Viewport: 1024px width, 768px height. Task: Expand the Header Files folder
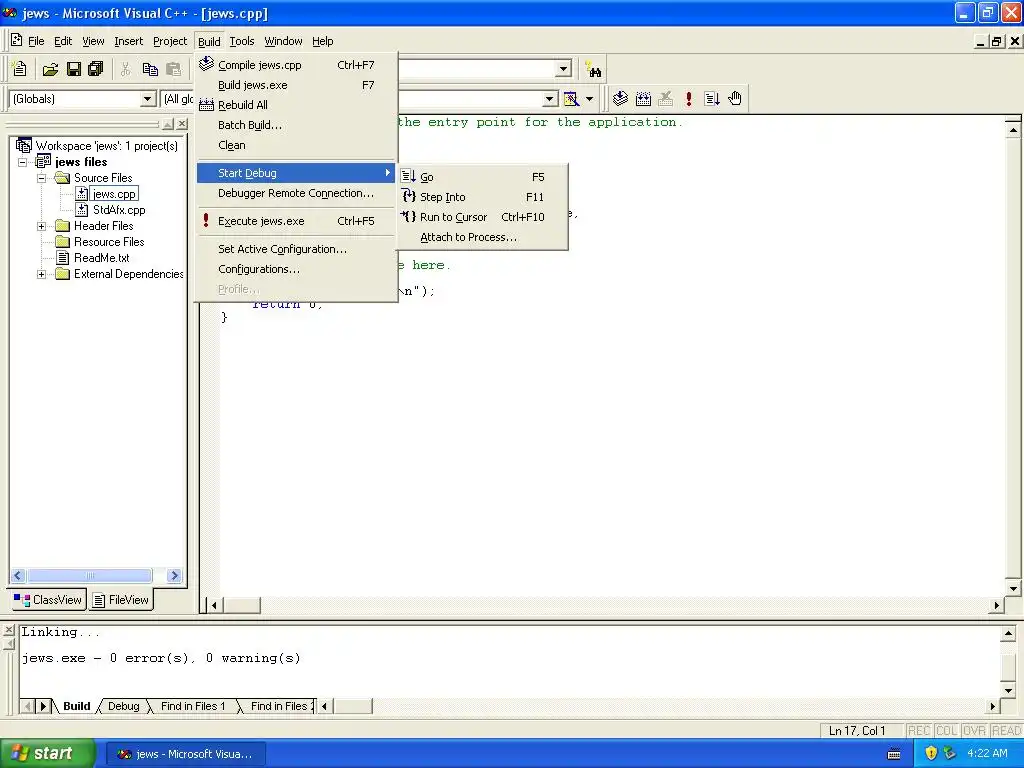[41, 226]
